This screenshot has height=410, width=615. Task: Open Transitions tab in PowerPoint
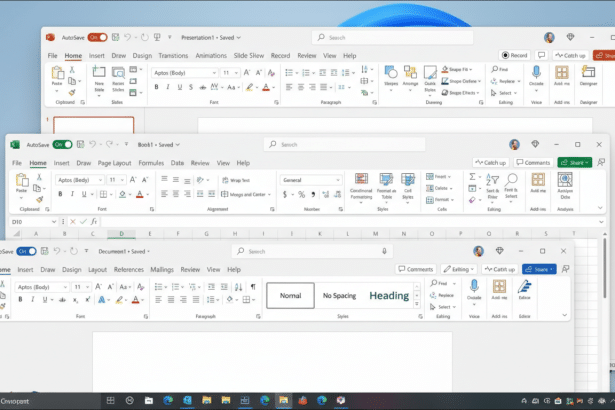point(173,56)
